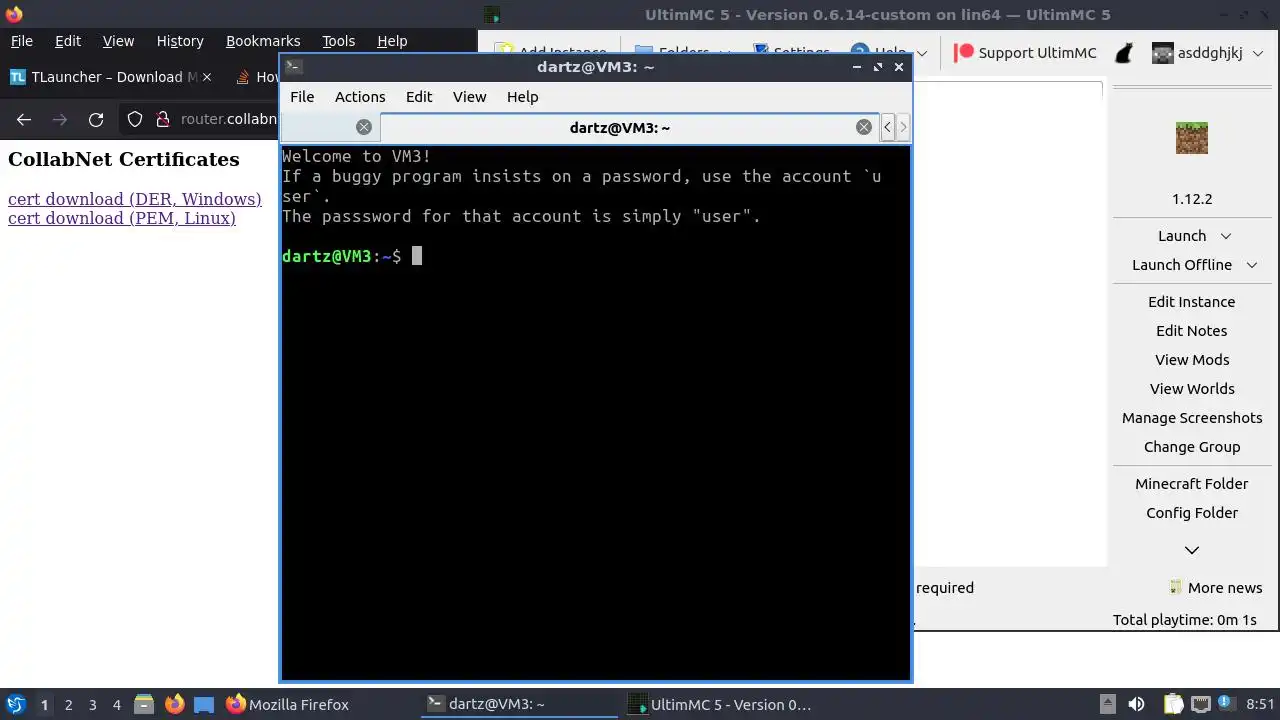Launch Firefox from taskbar quick-launch icon

(174, 705)
